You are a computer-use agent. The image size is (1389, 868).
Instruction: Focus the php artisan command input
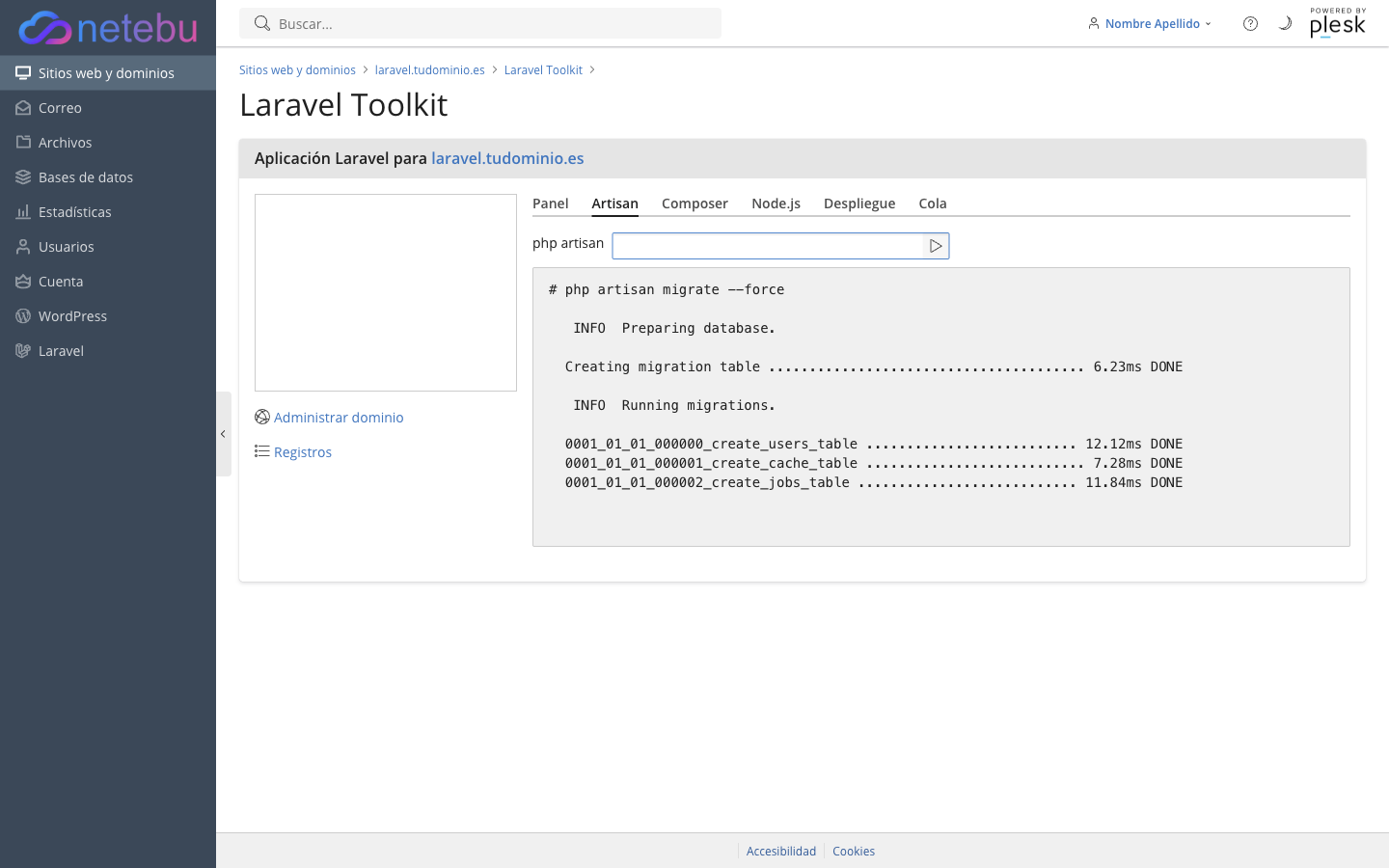click(768, 246)
